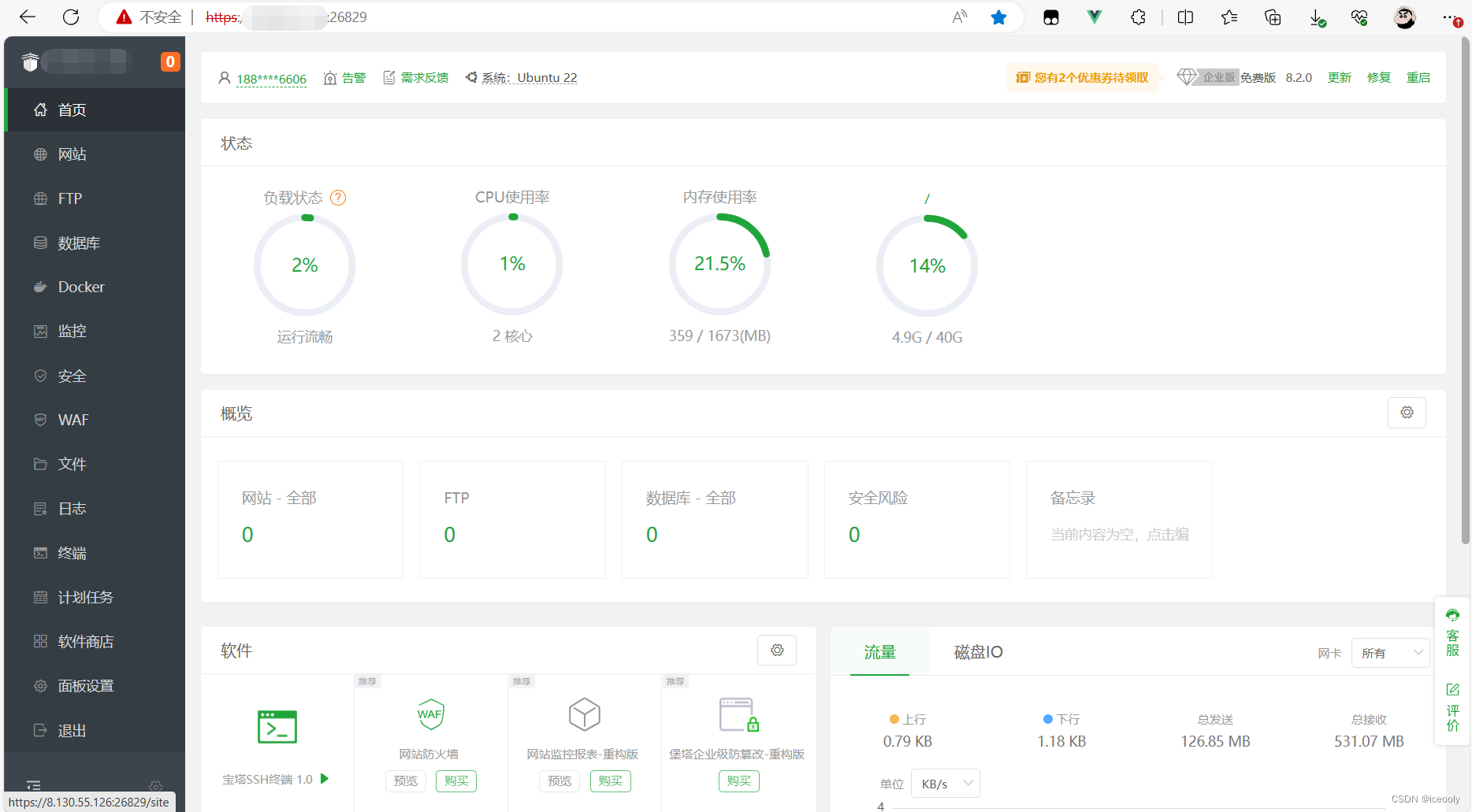1472x812 pixels.
Task: Open 监控 in sidebar
Action: (x=95, y=332)
